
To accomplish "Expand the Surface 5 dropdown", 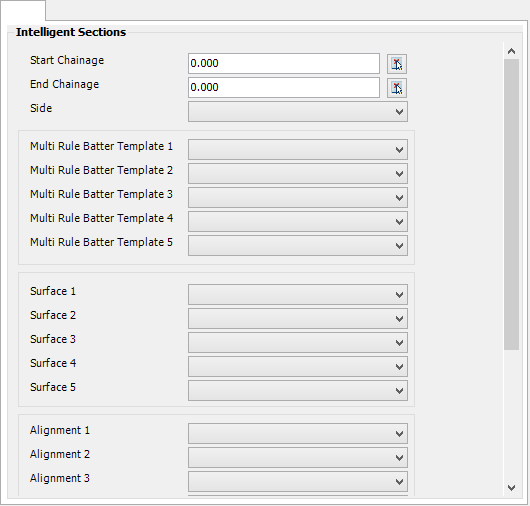I will tap(298, 390).
